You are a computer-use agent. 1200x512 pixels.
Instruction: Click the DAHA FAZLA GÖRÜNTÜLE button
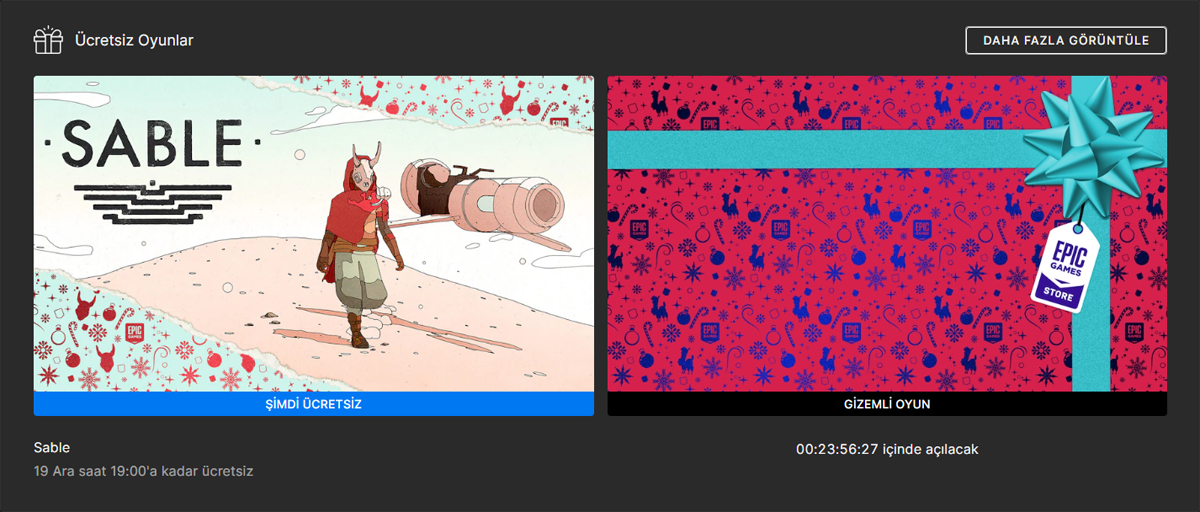(x=1066, y=40)
